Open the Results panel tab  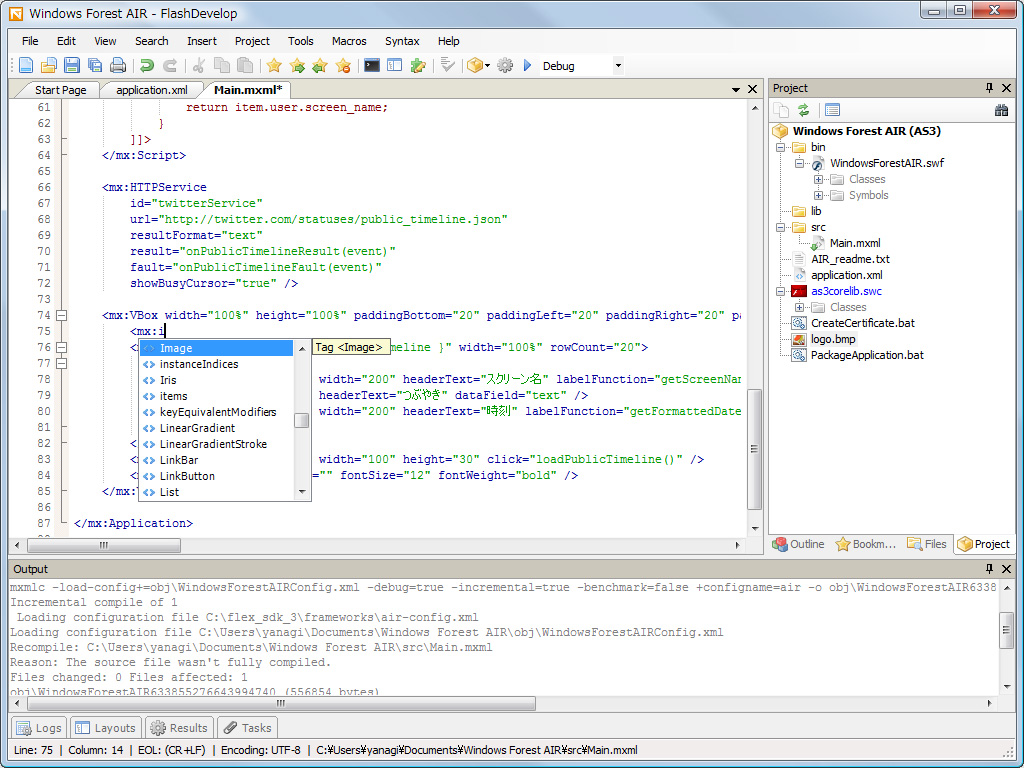click(x=179, y=728)
